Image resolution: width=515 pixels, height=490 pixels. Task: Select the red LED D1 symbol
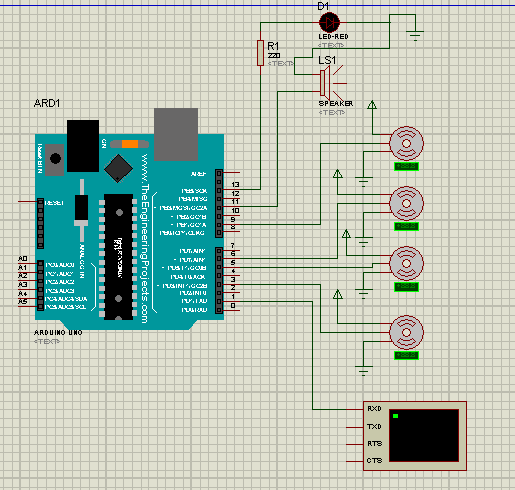pos(329,23)
